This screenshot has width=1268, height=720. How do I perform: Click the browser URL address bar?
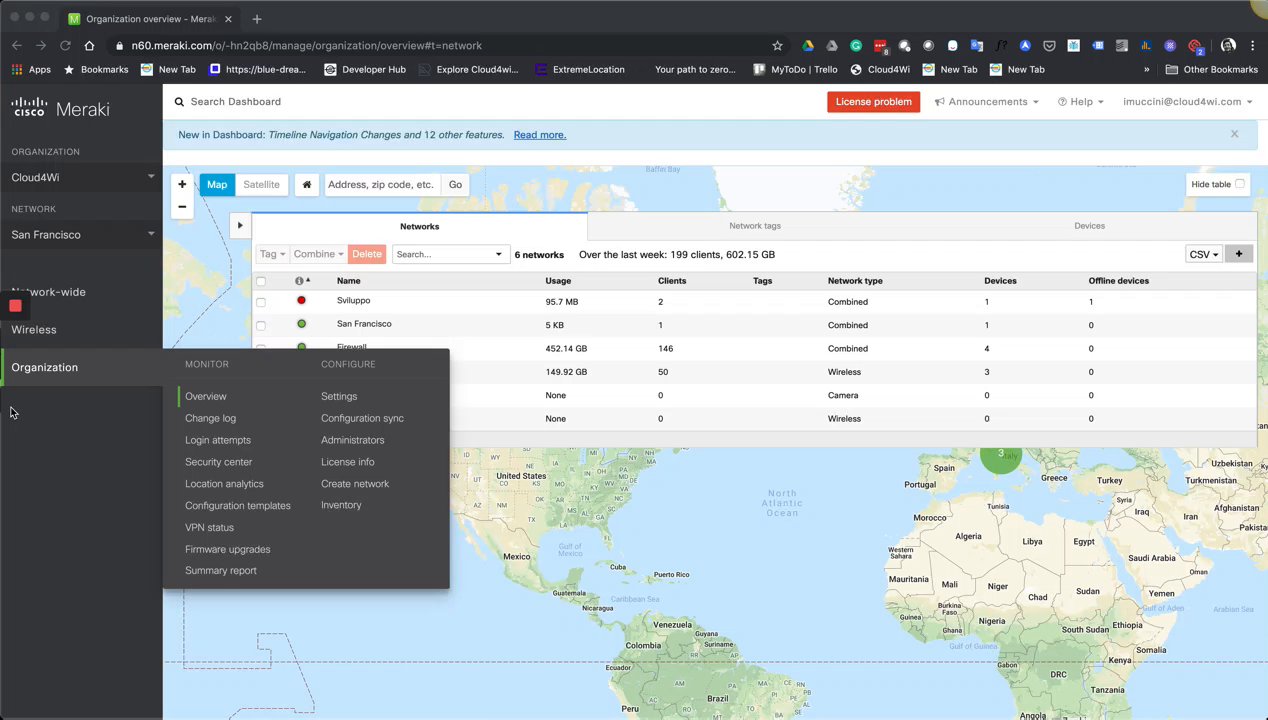click(440, 45)
